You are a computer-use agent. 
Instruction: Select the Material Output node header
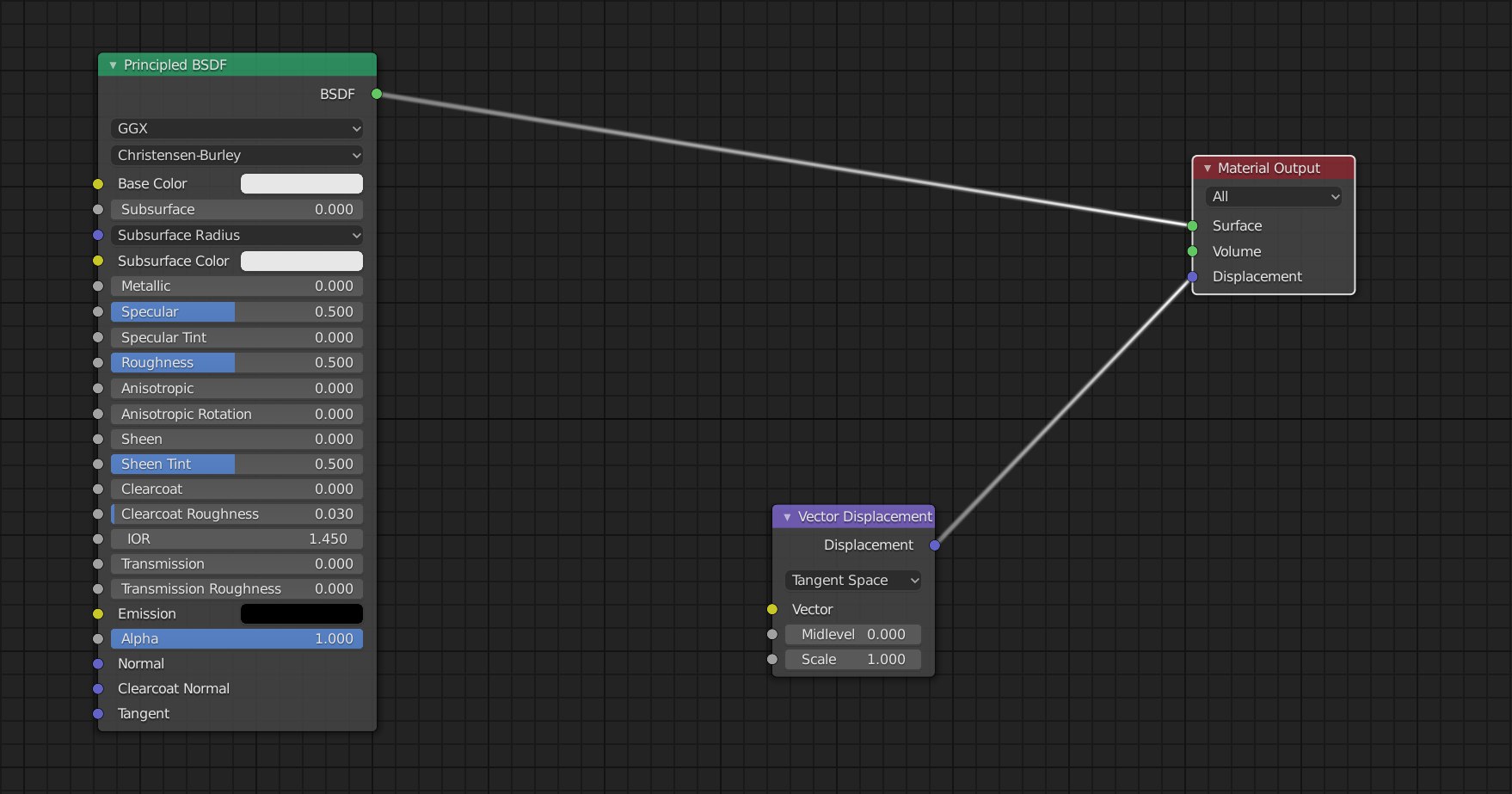(x=1274, y=168)
